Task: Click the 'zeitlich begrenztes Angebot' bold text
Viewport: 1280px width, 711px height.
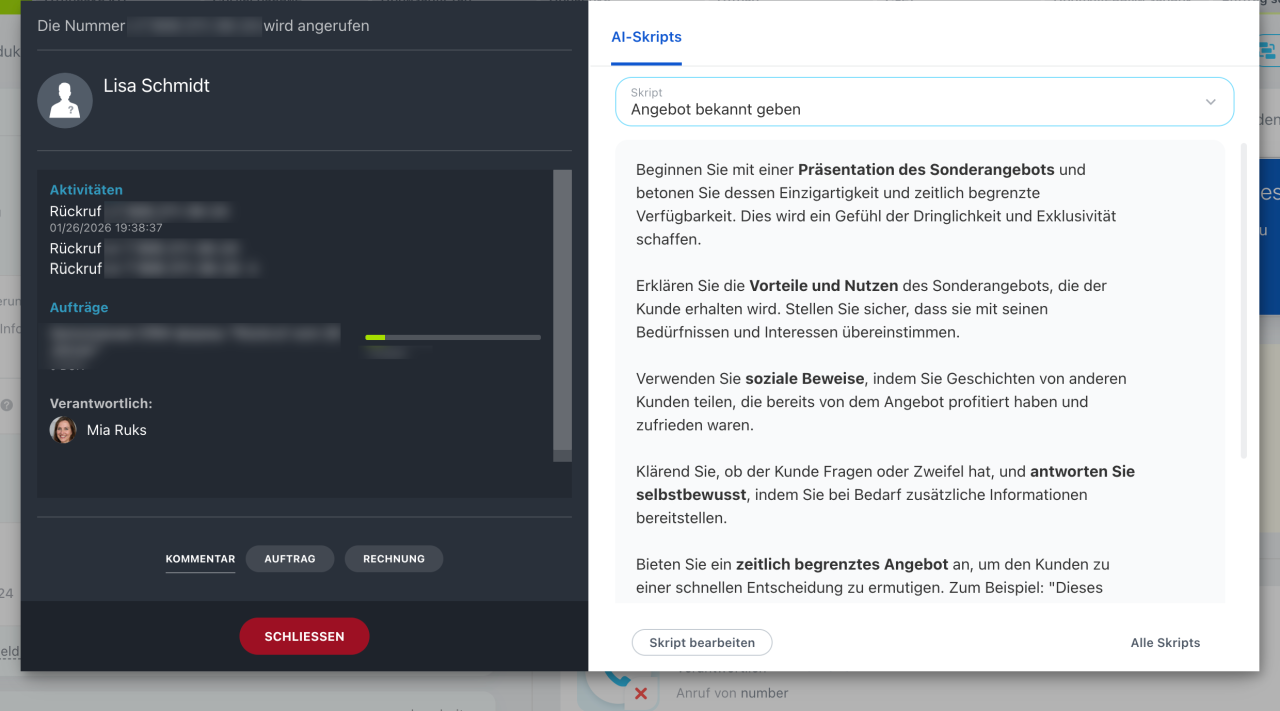Action: coord(842,564)
